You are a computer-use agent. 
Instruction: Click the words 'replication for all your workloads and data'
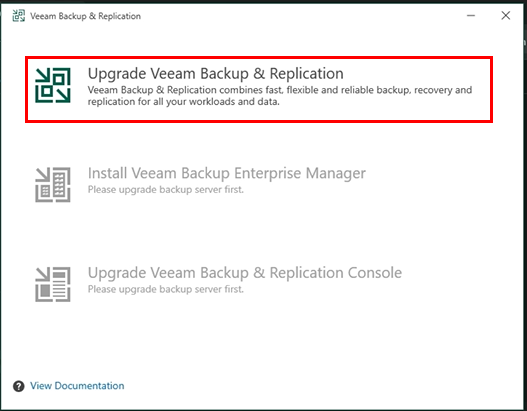tap(184, 101)
